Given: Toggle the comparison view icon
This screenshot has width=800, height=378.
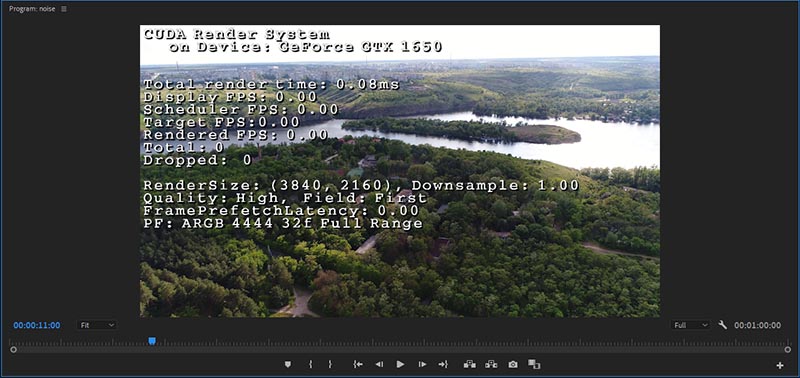Looking at the screenshot, I should tap(534, 364).
